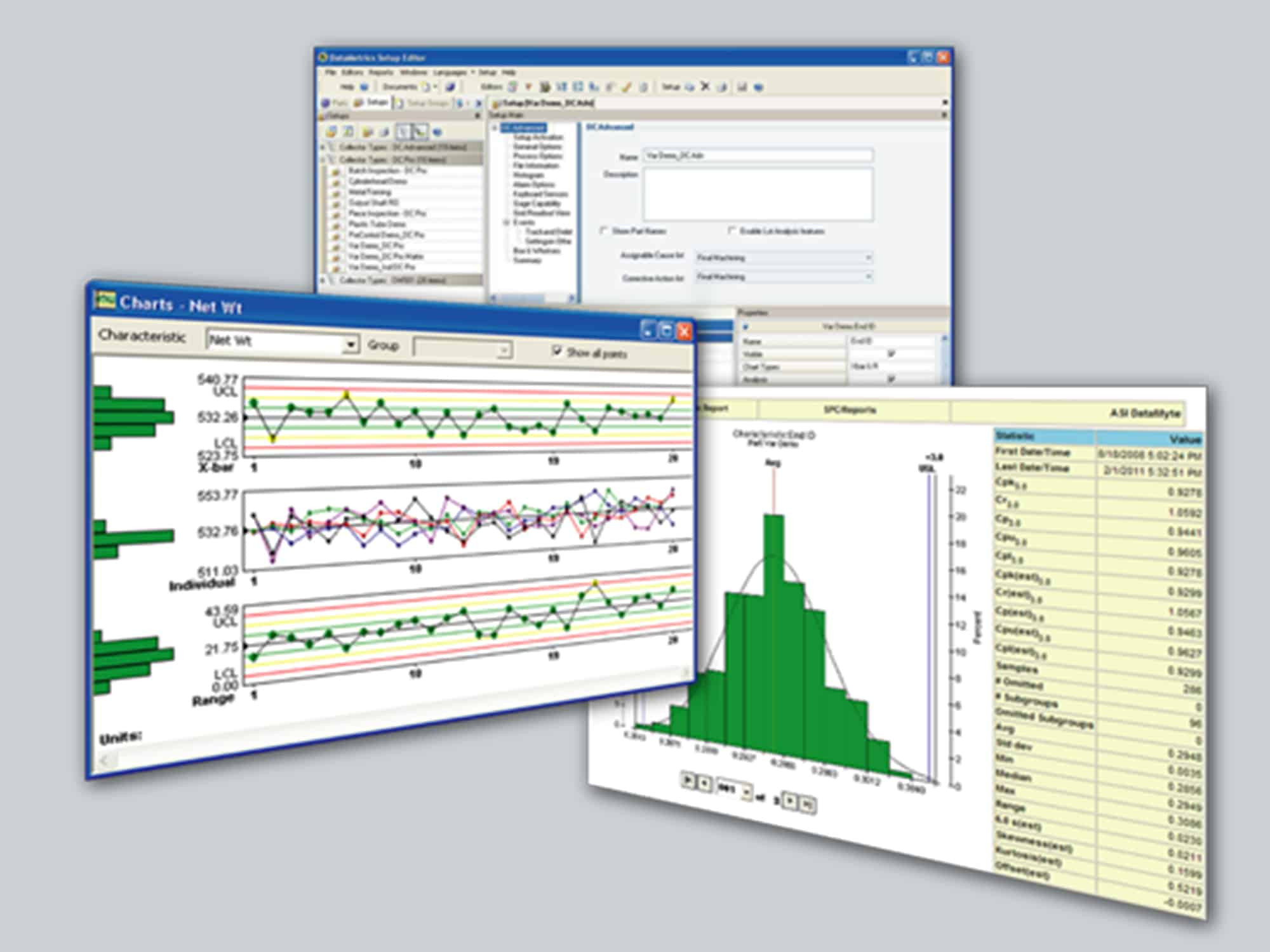Click the black X delete icon in Setup toolbar
This screenshot has width=1270, height=952.
pos(705,87)
